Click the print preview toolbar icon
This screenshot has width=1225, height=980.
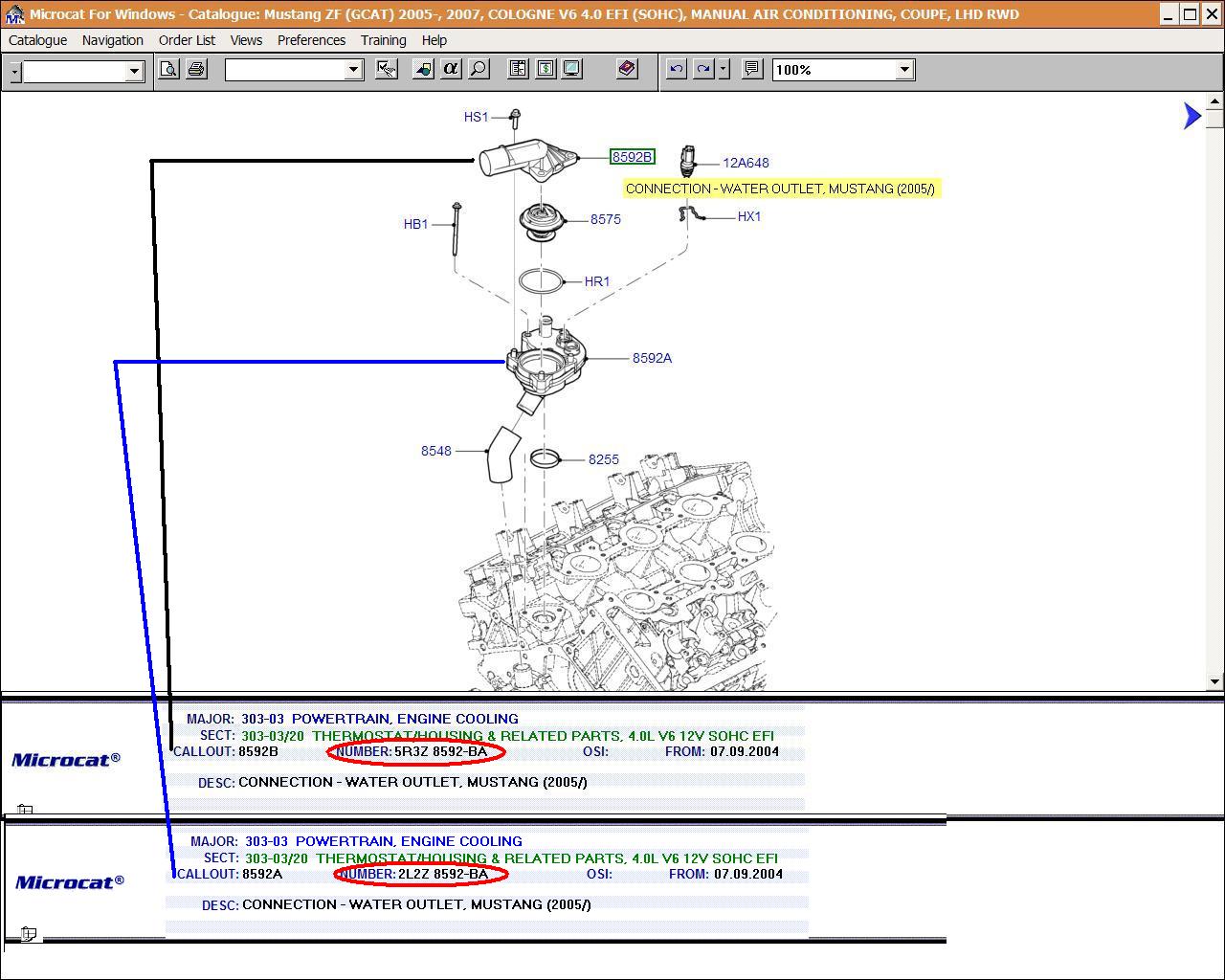point(168,69)
